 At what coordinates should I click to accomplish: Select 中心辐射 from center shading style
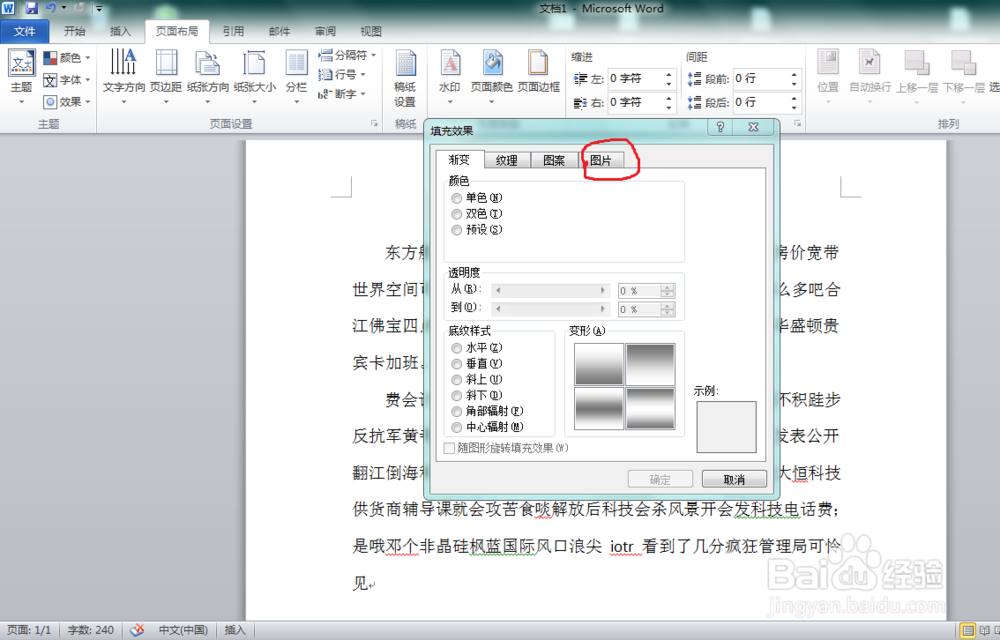click(x=457, y=428)
